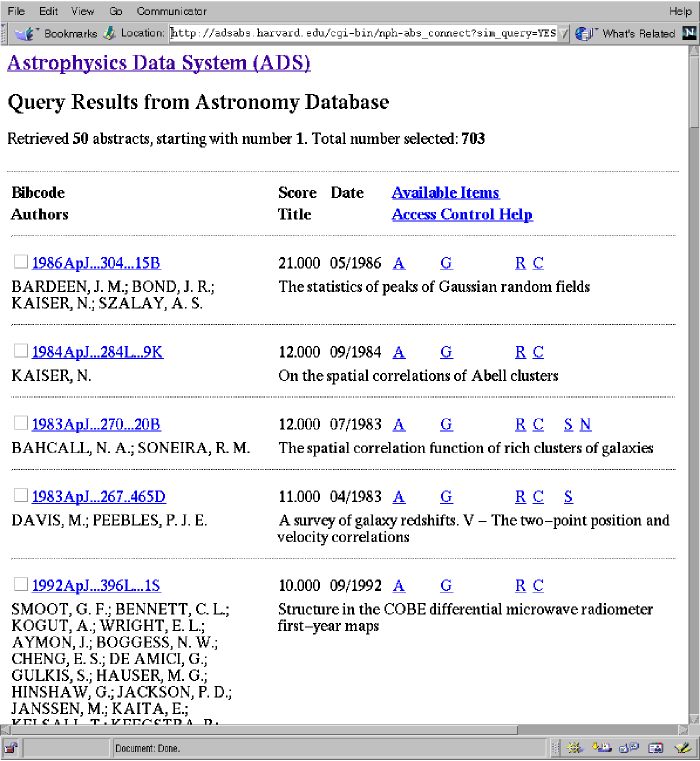Screen dimensions: 700x761
Task: Click the vertical scrollbar thumb
Action: pyautogui.click(x=694, y=92)
